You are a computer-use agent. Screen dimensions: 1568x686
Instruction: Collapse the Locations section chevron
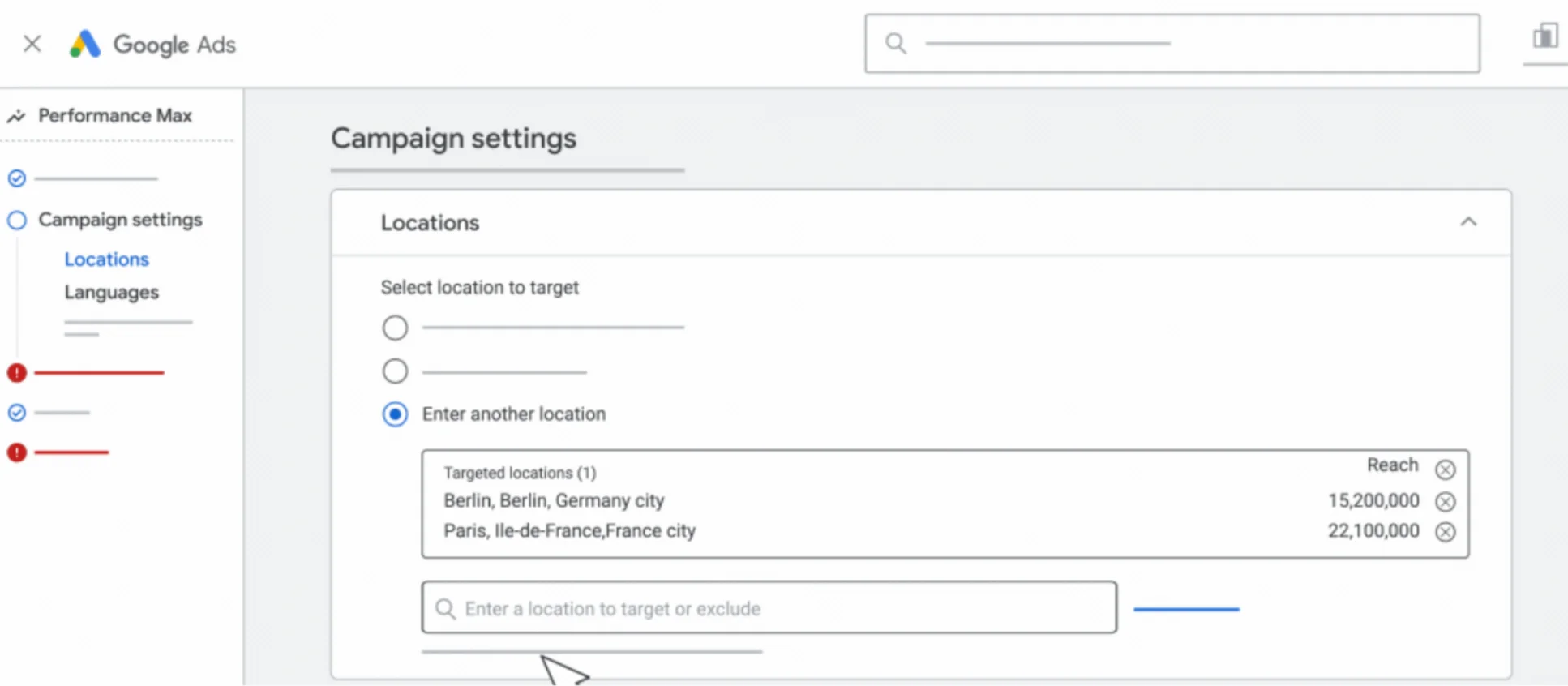point(1468,222)
